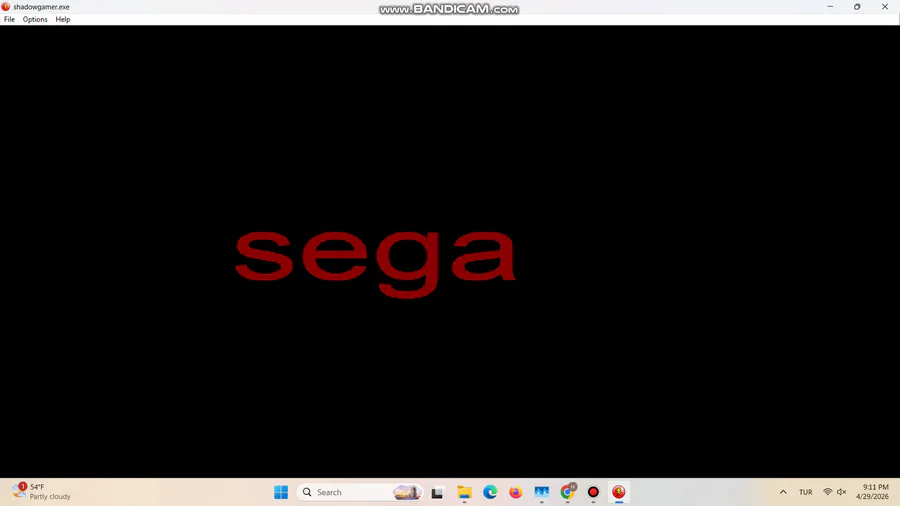The width and height of the screenshot is (900, 506).
Task: Open the Options menu
Action: 35,20
